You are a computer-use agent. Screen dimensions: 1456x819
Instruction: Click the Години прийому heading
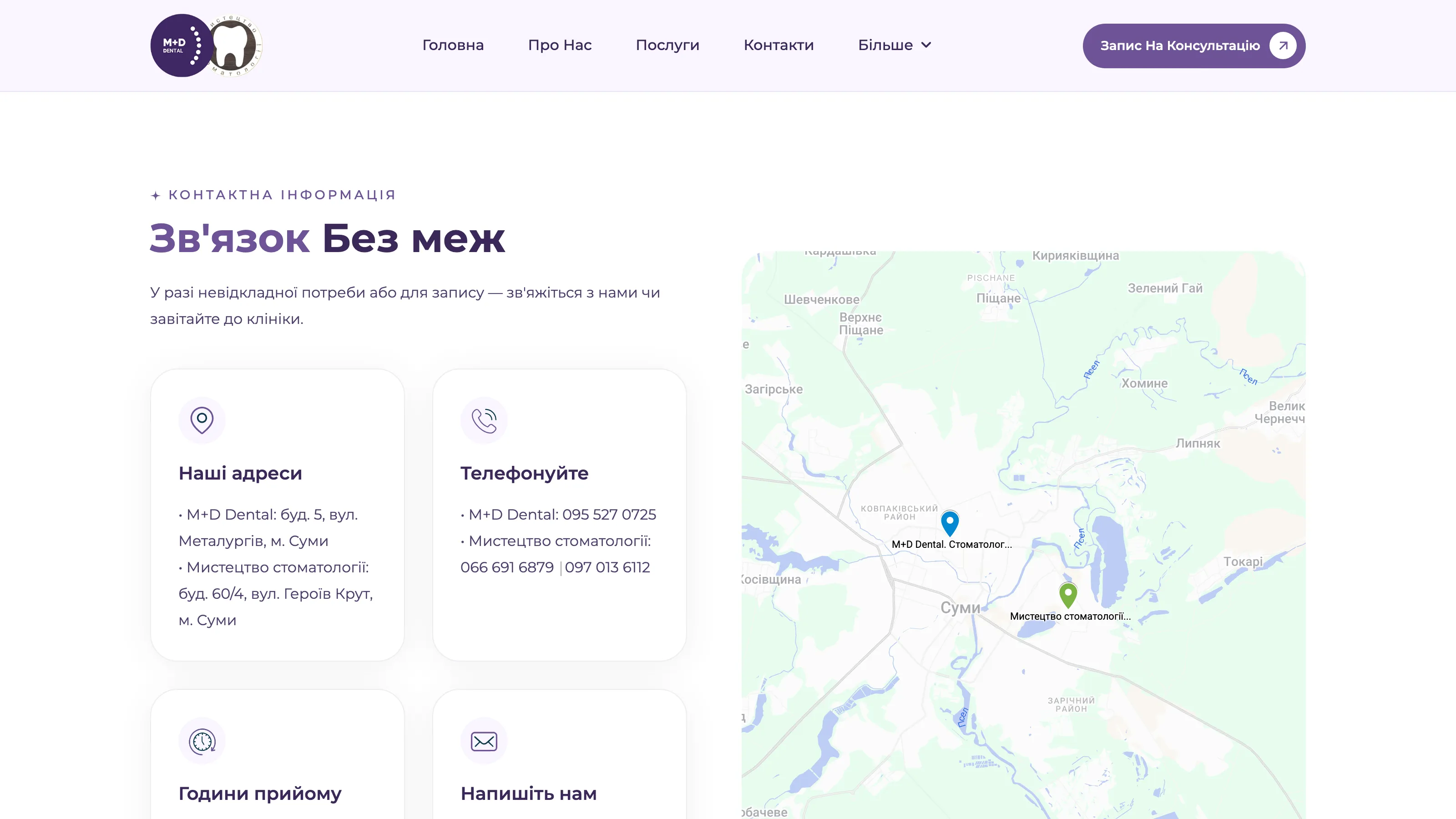coord(260,794)
